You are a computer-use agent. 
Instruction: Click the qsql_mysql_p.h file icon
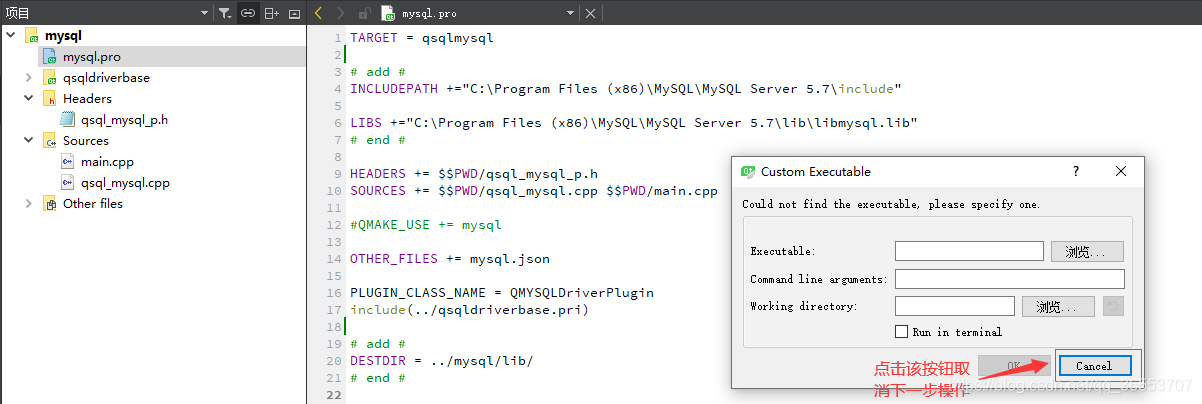point(68,119)
